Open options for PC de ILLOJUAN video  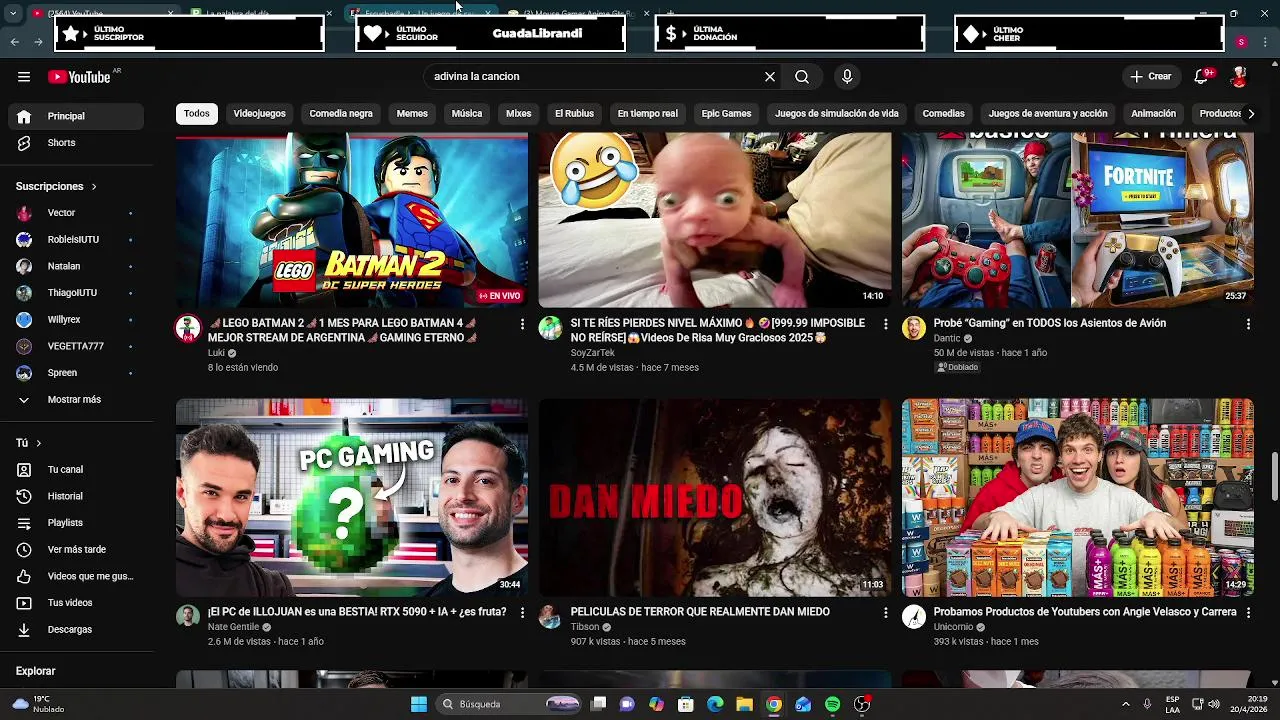click(522, 612)
